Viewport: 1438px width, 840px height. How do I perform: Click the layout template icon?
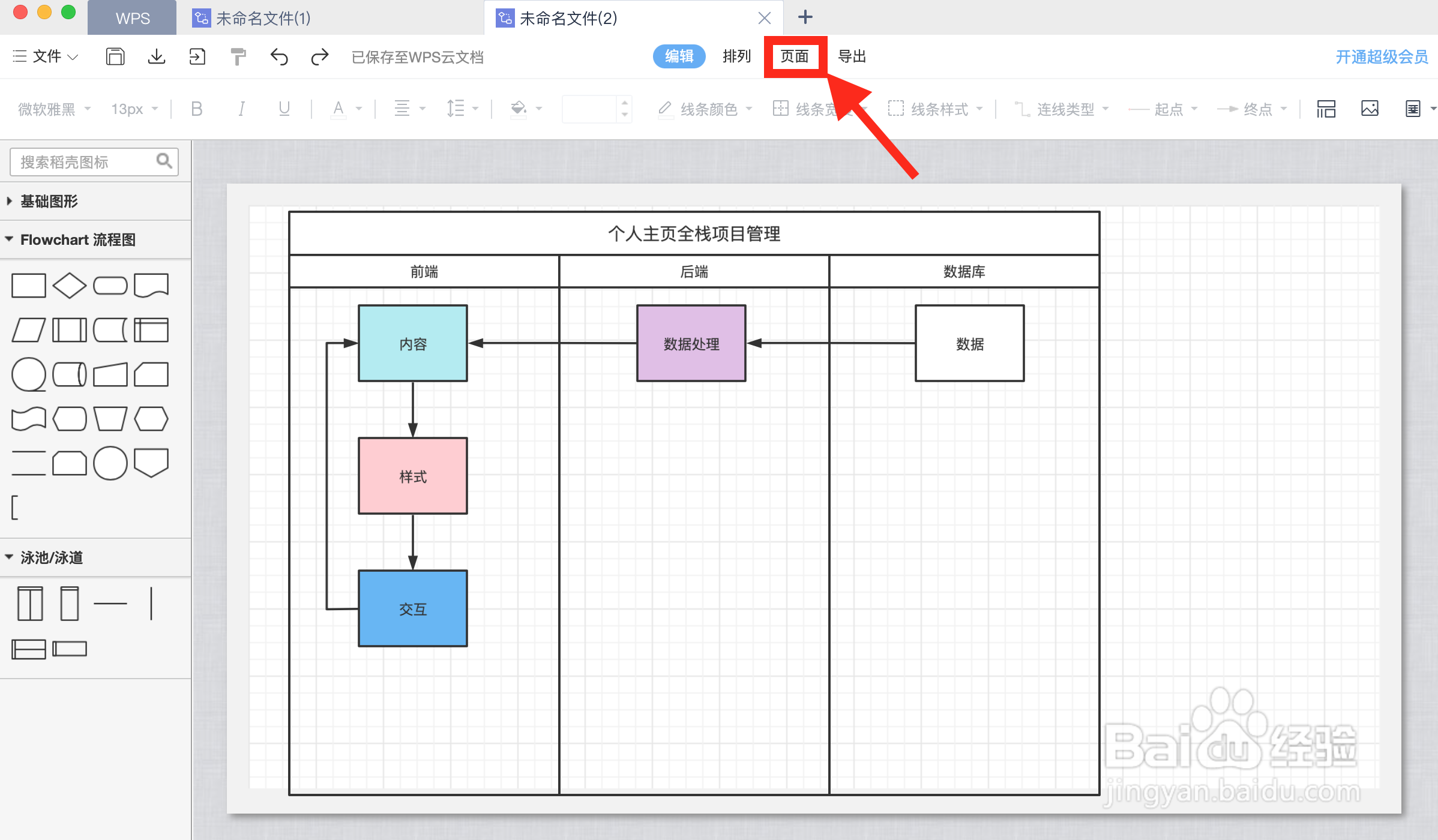point(1326,109)
